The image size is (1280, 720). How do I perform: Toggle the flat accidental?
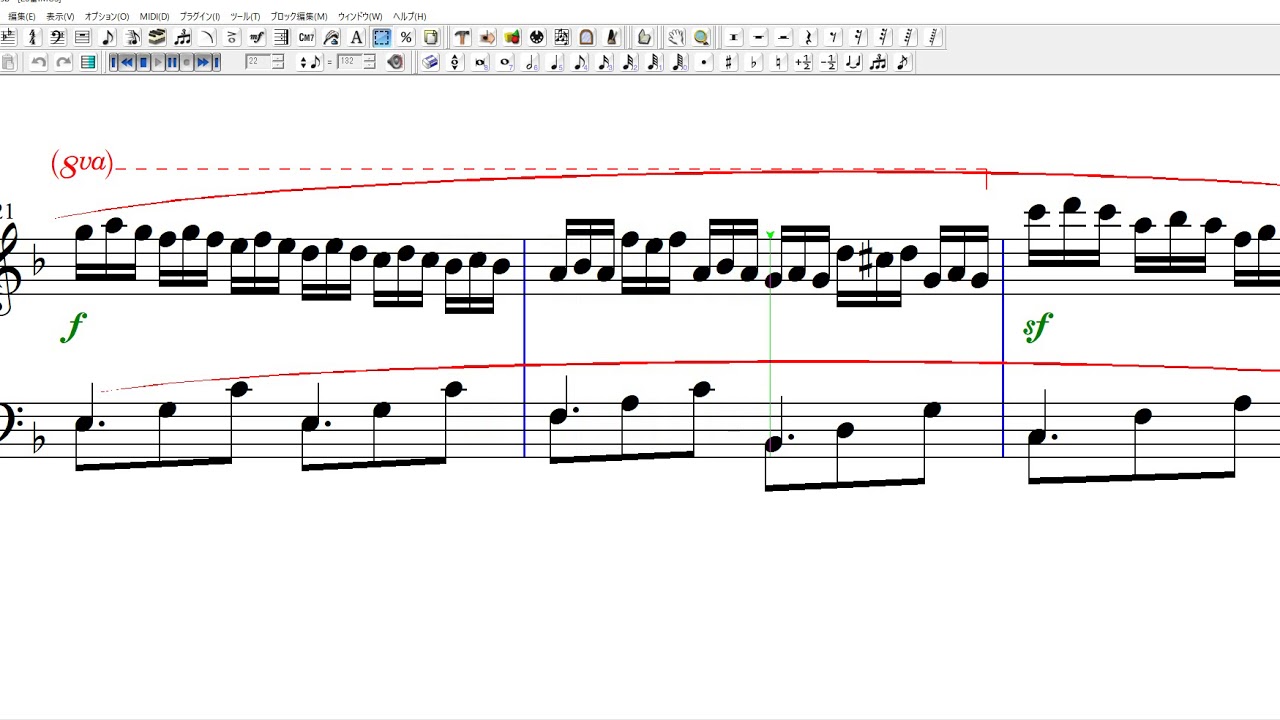pyautogui.click(x=754, y=62)
